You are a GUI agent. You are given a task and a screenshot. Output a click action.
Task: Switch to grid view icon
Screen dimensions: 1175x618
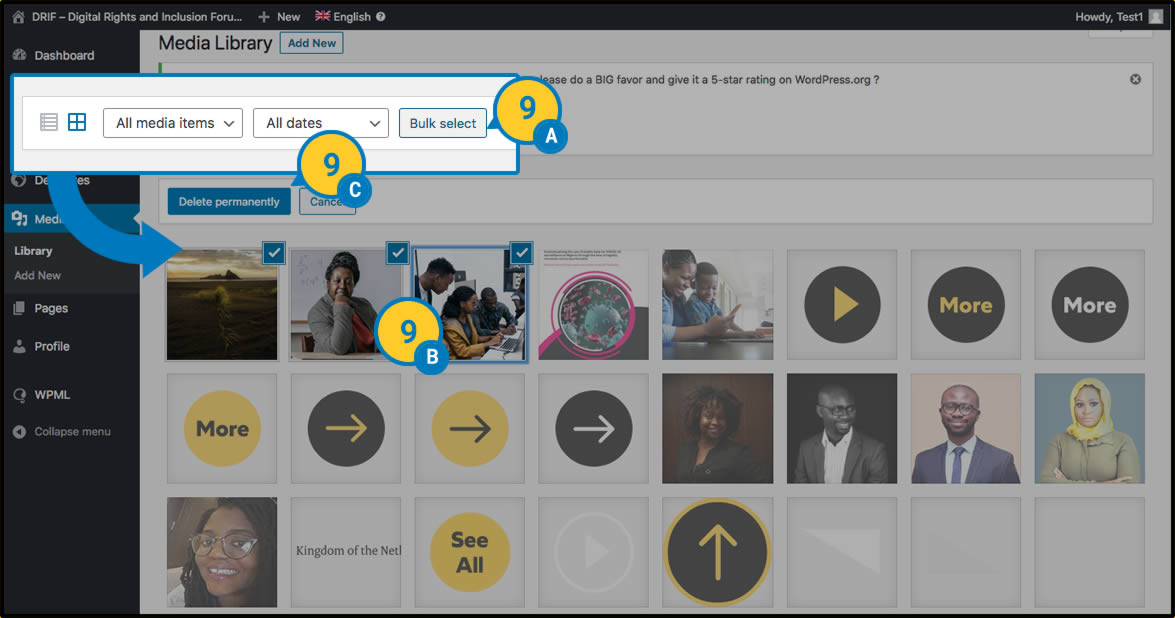point(77,122)
